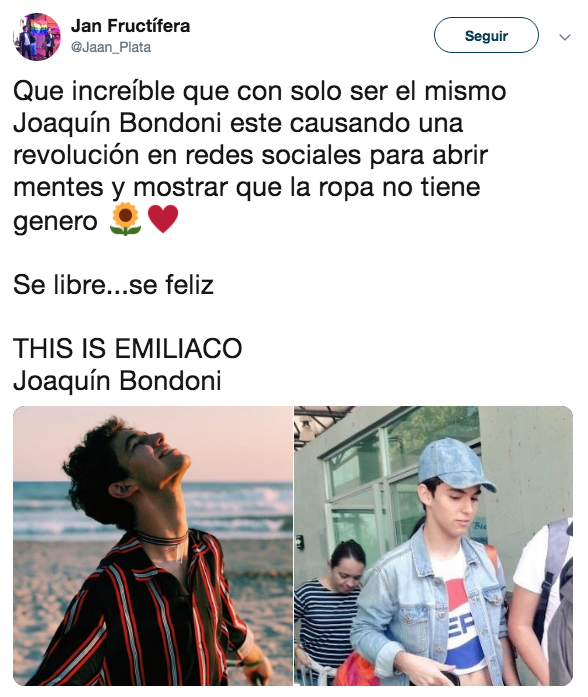588x697 pixels.
Task: Open the left beach photo
Action: pyautogui.click(x=153, y=546)
